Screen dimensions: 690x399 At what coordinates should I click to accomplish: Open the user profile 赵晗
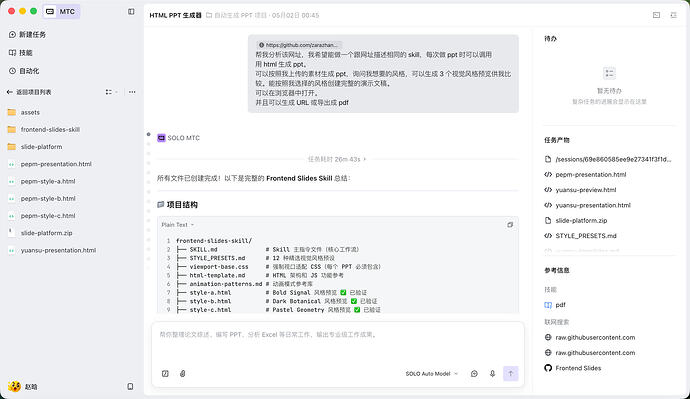23,386
